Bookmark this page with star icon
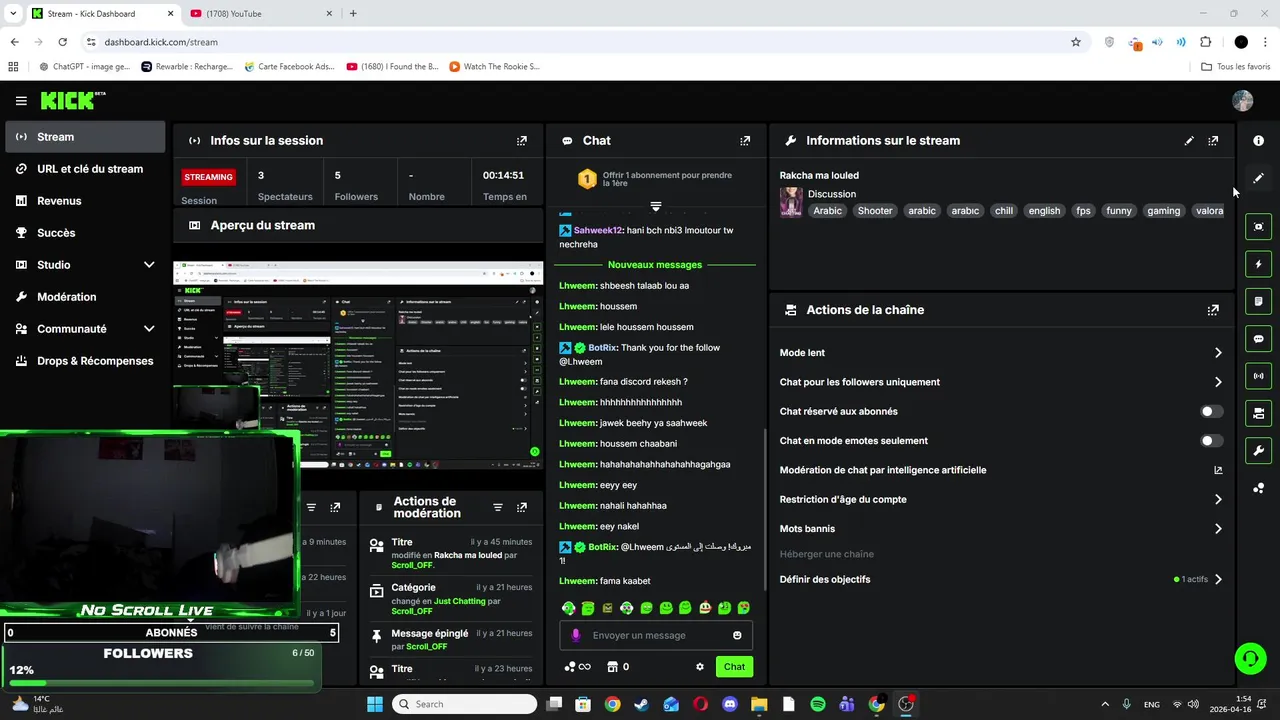Image resolution: width=1280 pixels, height=720 pixels. [1076, 42]
